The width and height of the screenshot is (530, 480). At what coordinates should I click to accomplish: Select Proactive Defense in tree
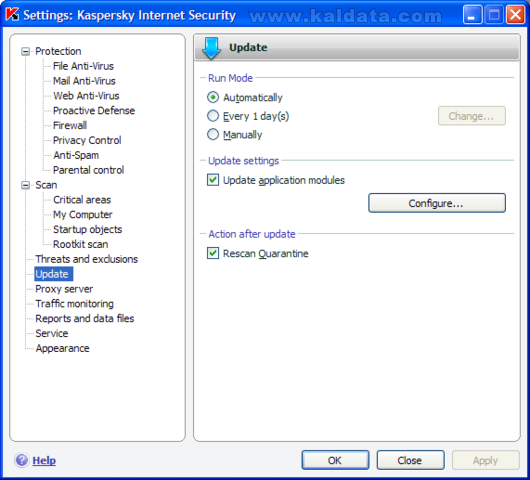[x=94, y=111]
